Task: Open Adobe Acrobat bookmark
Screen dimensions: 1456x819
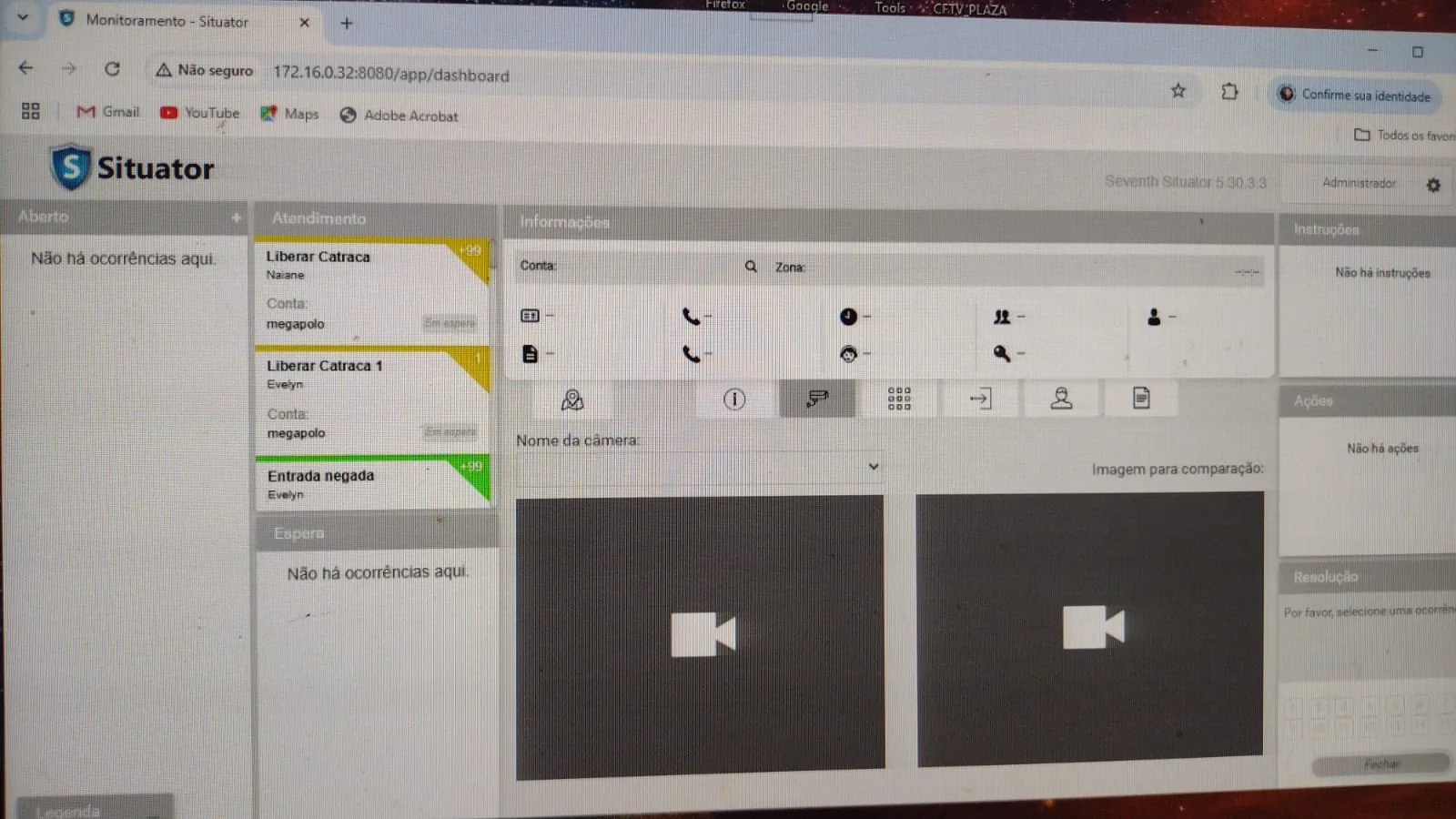Action: pyautogui.click(x=399, y=116)
